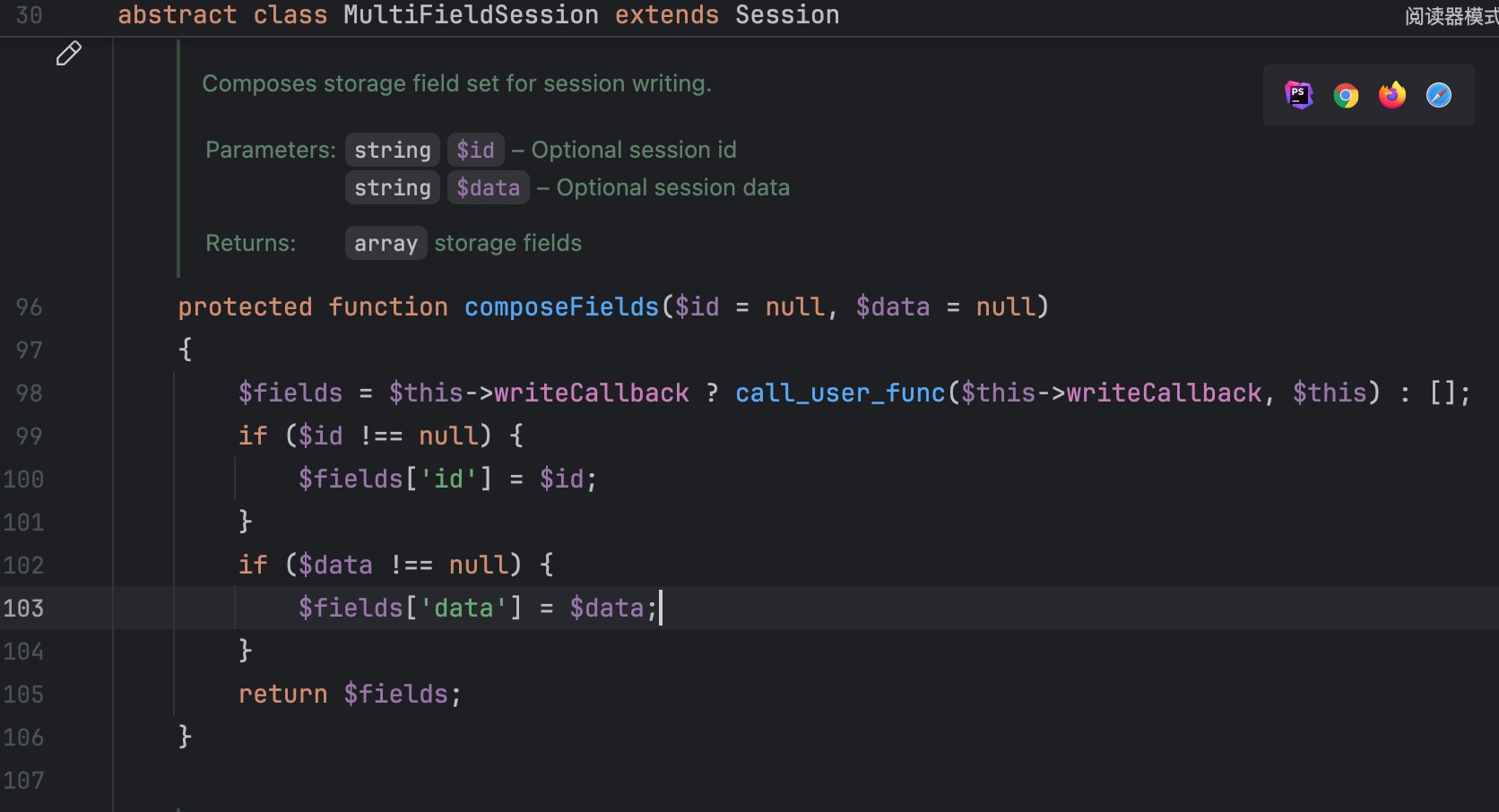The image size is (1499, 812).
Task: Click the $data parameter in documentation
Action: (488, 187)
